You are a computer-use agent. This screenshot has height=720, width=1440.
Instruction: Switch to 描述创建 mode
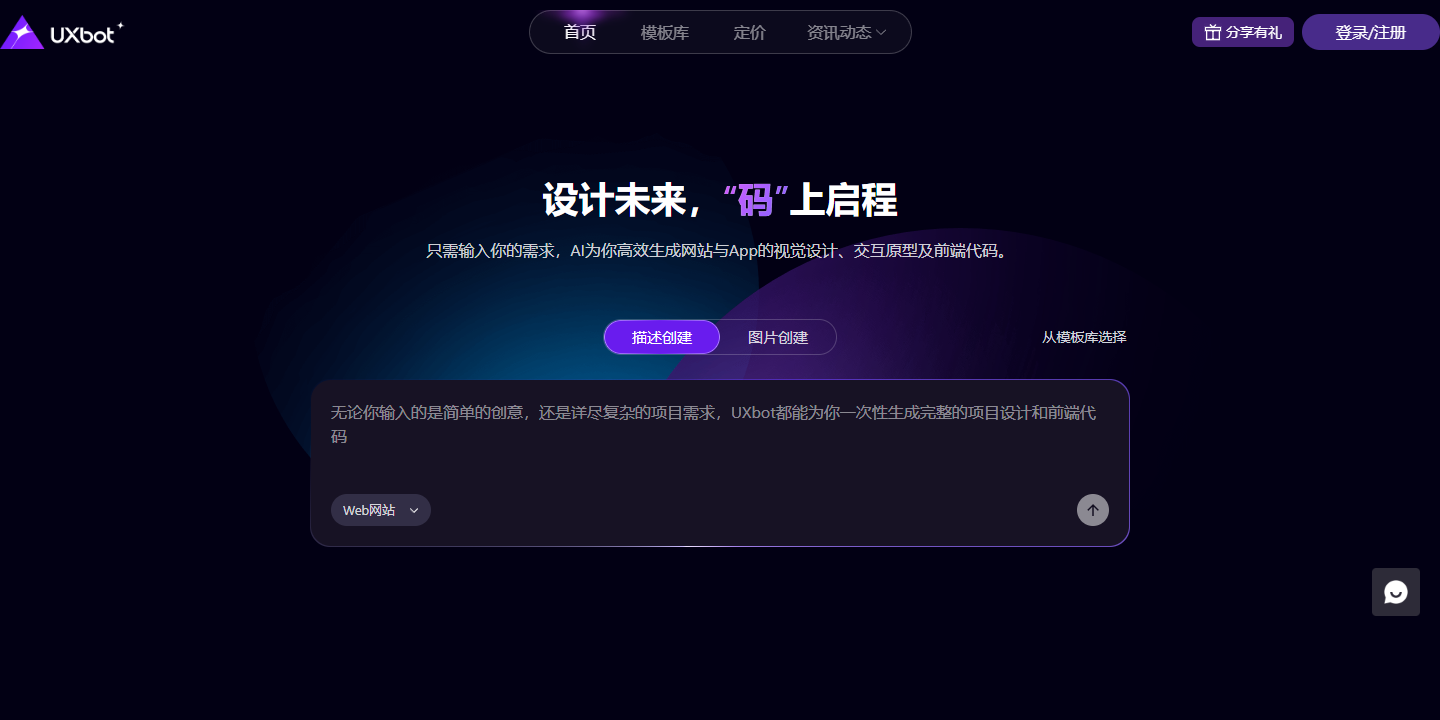coord(662,337)
